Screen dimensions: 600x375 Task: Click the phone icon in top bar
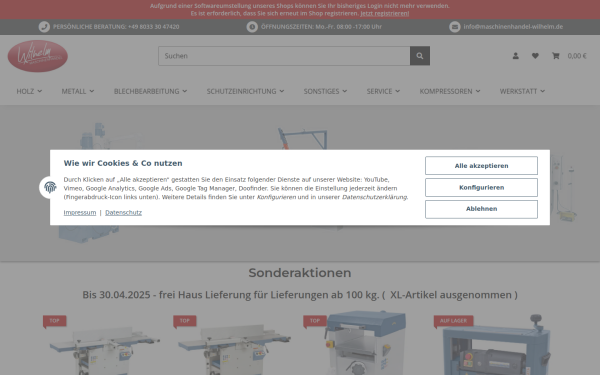[x=44, y=27]
